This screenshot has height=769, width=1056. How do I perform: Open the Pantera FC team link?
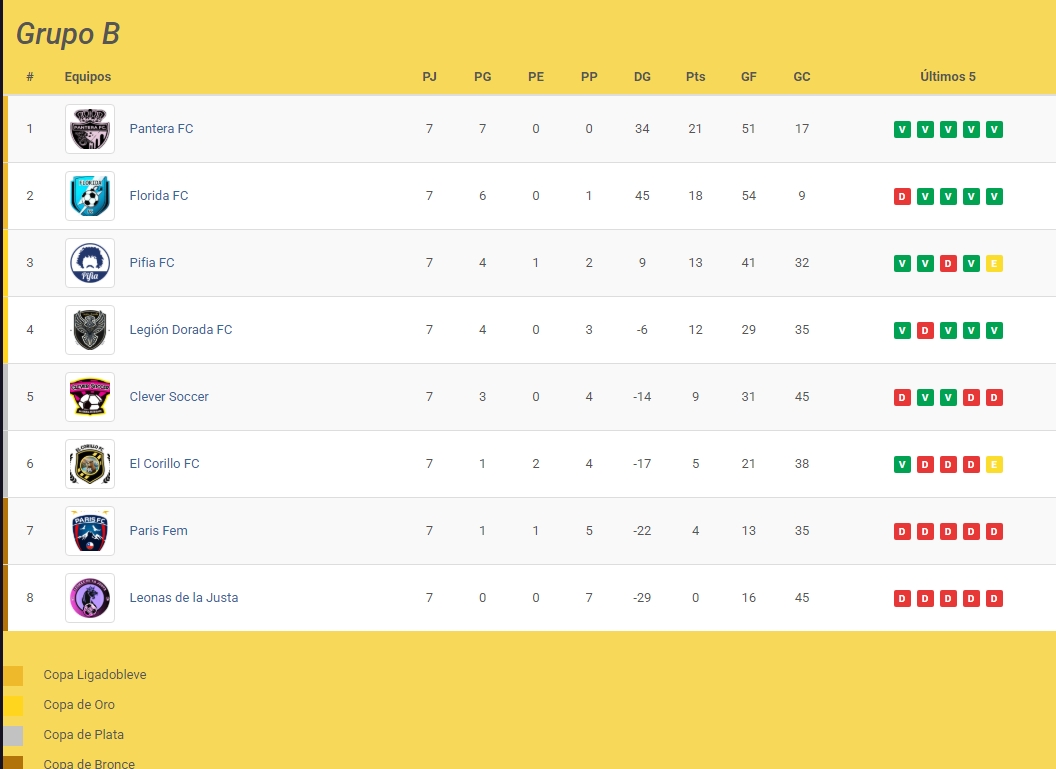161,129
